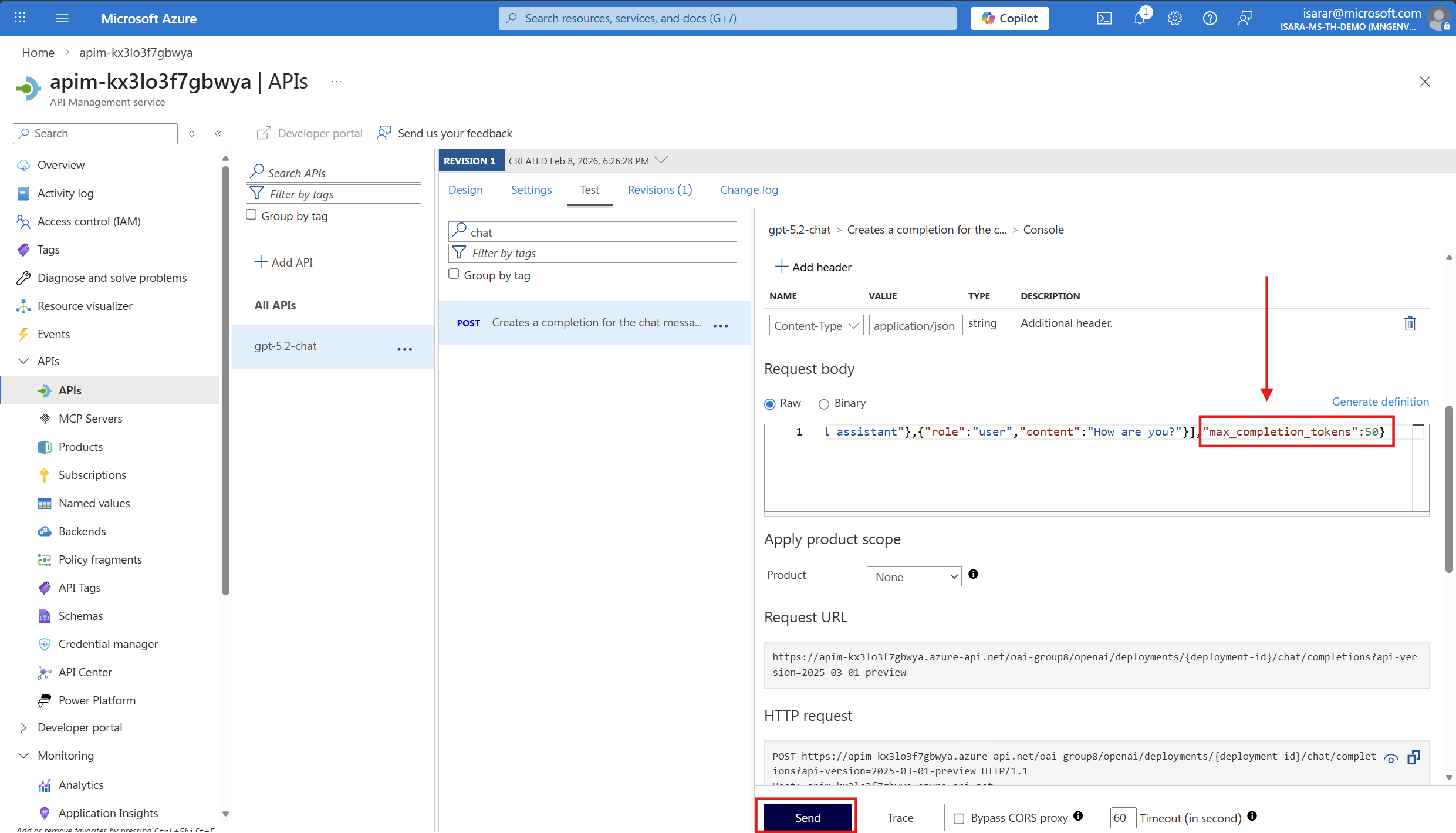Select the Binary request body option
This screenshot has height=833, width=1456.
point(824,404)
